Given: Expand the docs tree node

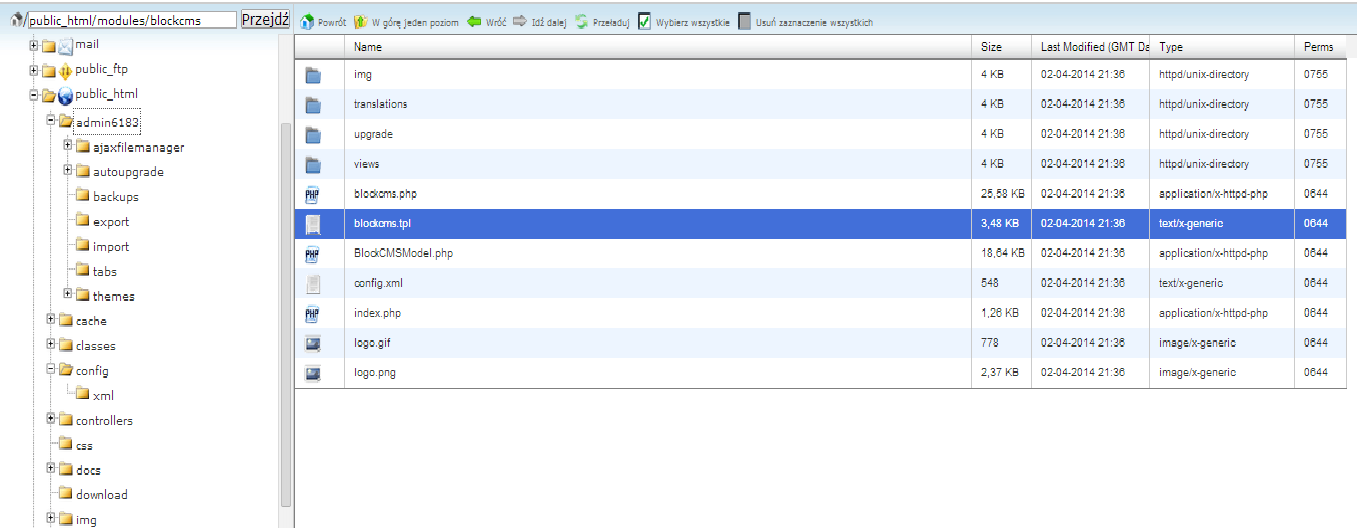Looking at the screenshot, I should (51, 468).
